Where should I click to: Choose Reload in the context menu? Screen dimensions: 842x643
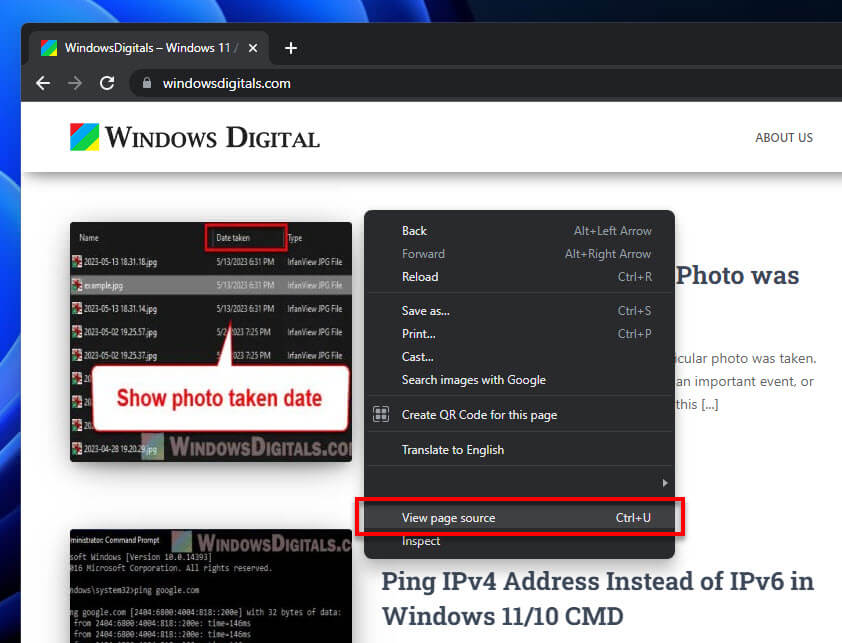coord(519,277)
